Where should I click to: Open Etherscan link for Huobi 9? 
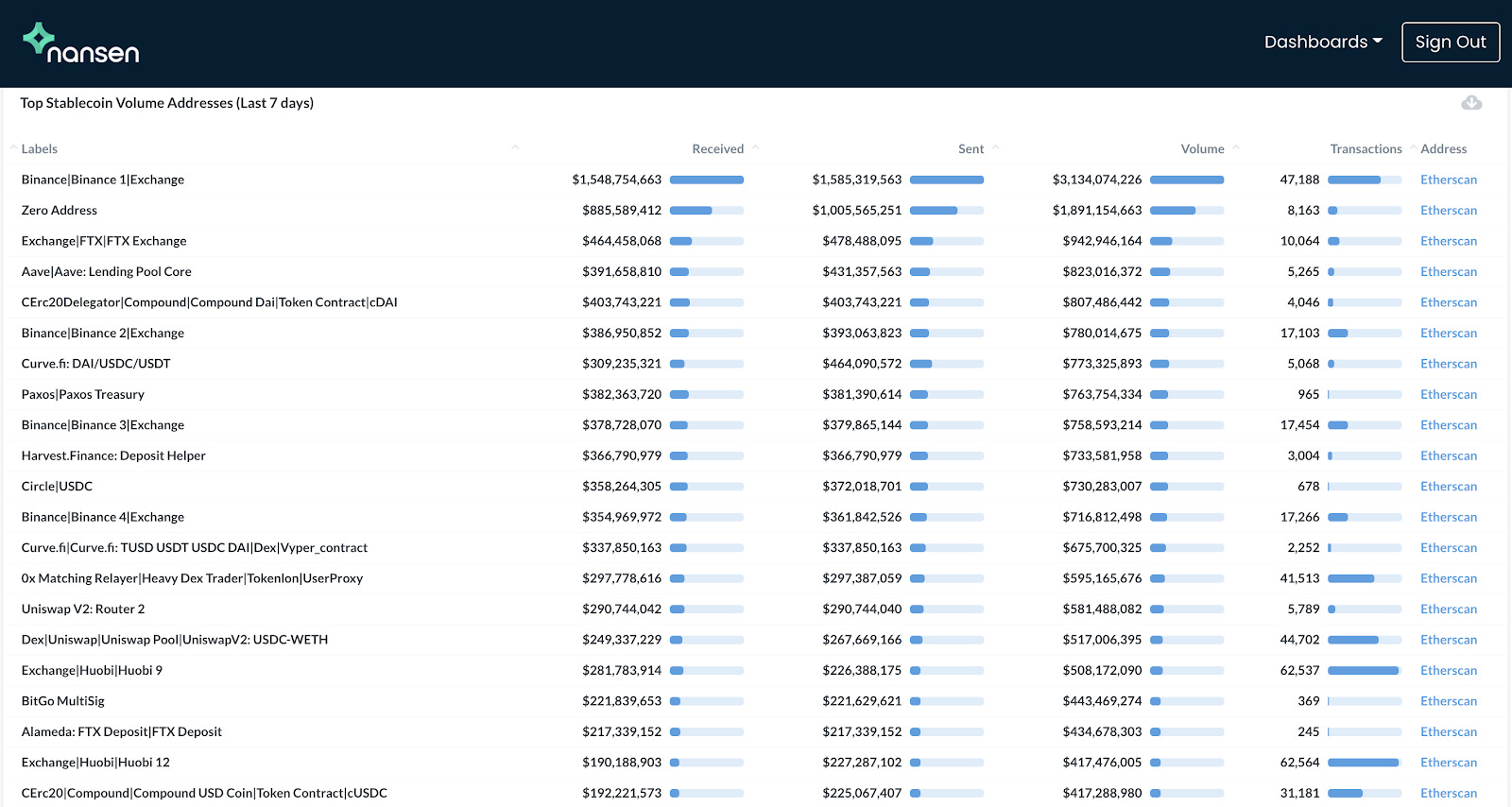(x=1449, y=671)
